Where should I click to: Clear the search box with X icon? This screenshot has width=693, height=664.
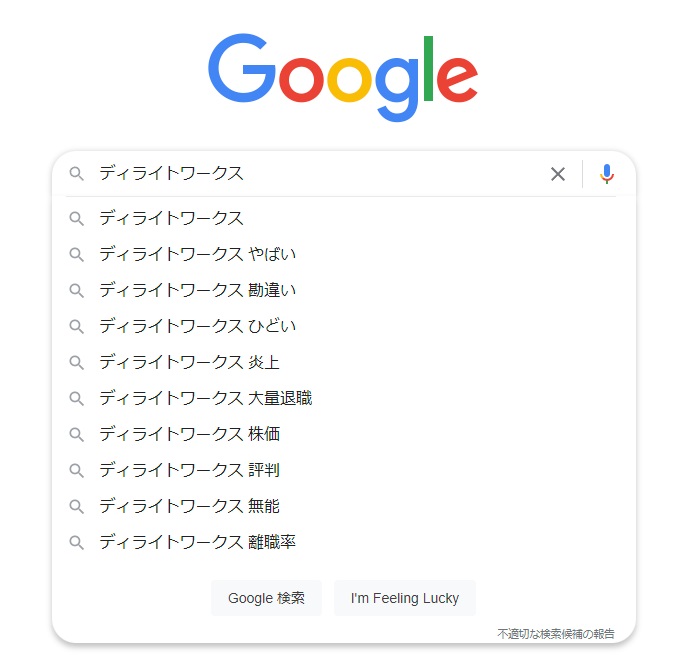[x=558, y=174]
